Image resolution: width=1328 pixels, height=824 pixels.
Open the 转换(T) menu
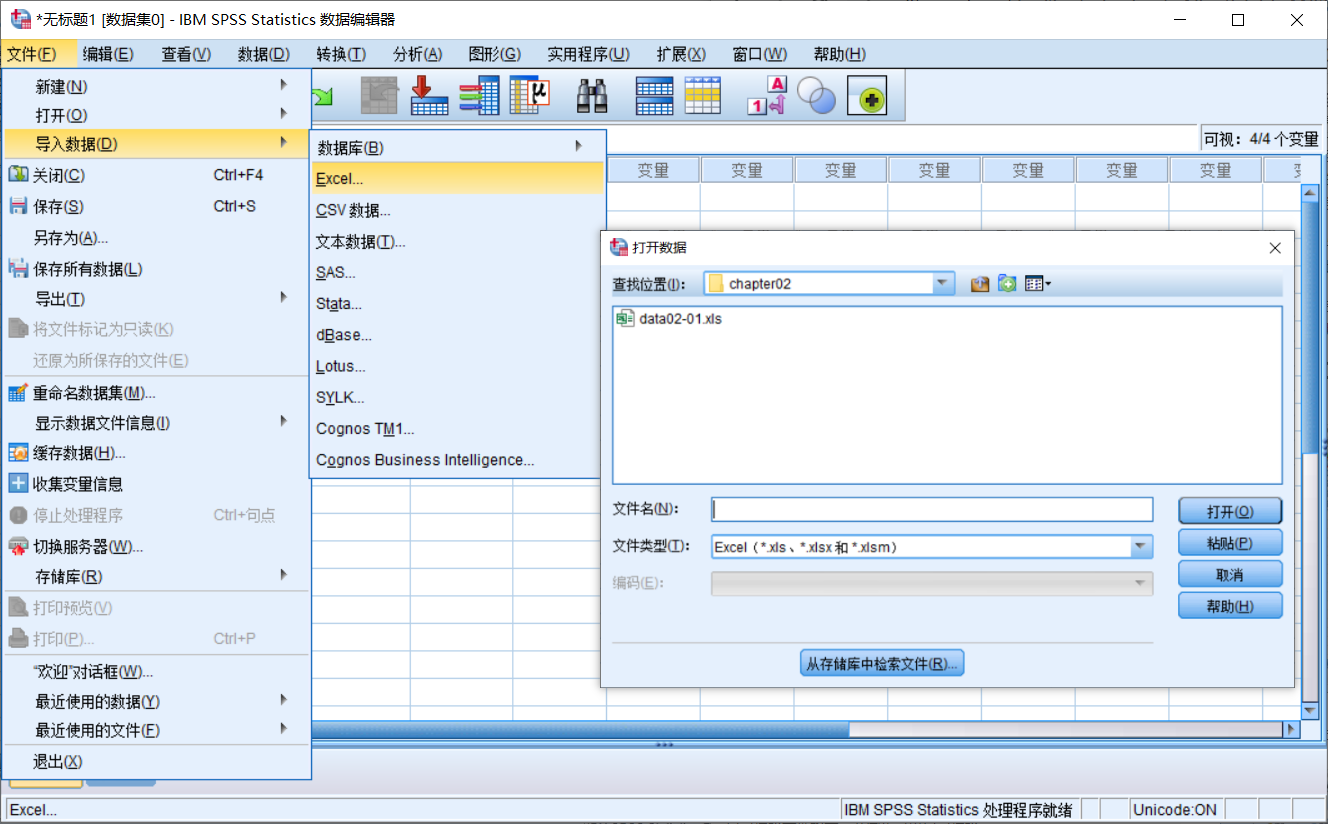[x=341, y=54]
